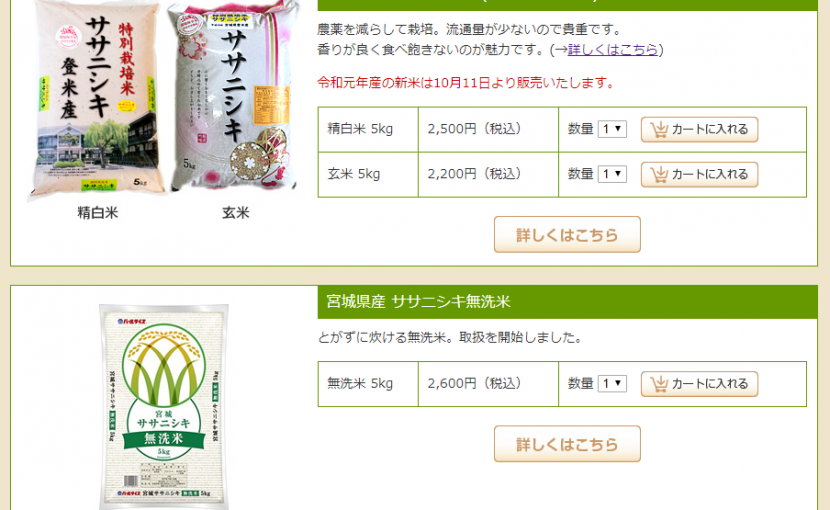Screen dimensions: 830x510
Task: Click 詳しくはこちら button under 無洗米 table
Action: [567, 444]
